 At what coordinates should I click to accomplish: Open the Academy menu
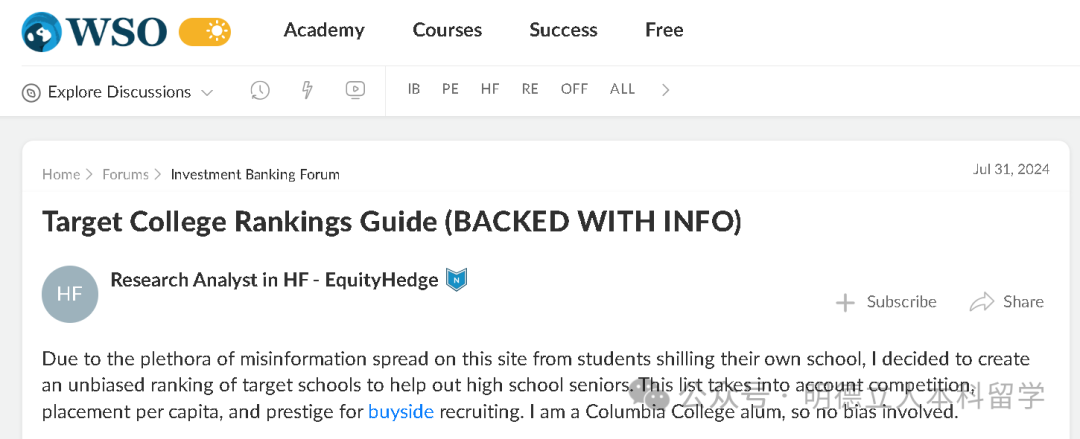324,30
